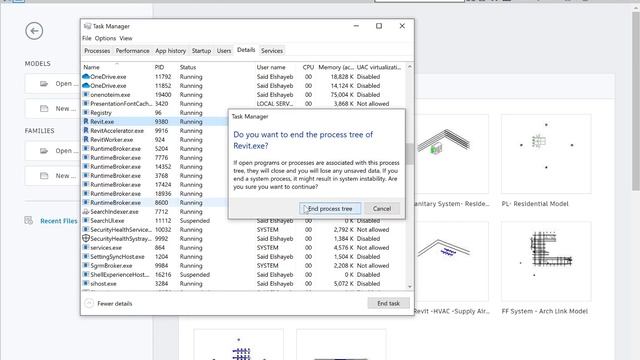Switch to the Performance tab
The width and height of the screenshot is (640, 360).
133,51
